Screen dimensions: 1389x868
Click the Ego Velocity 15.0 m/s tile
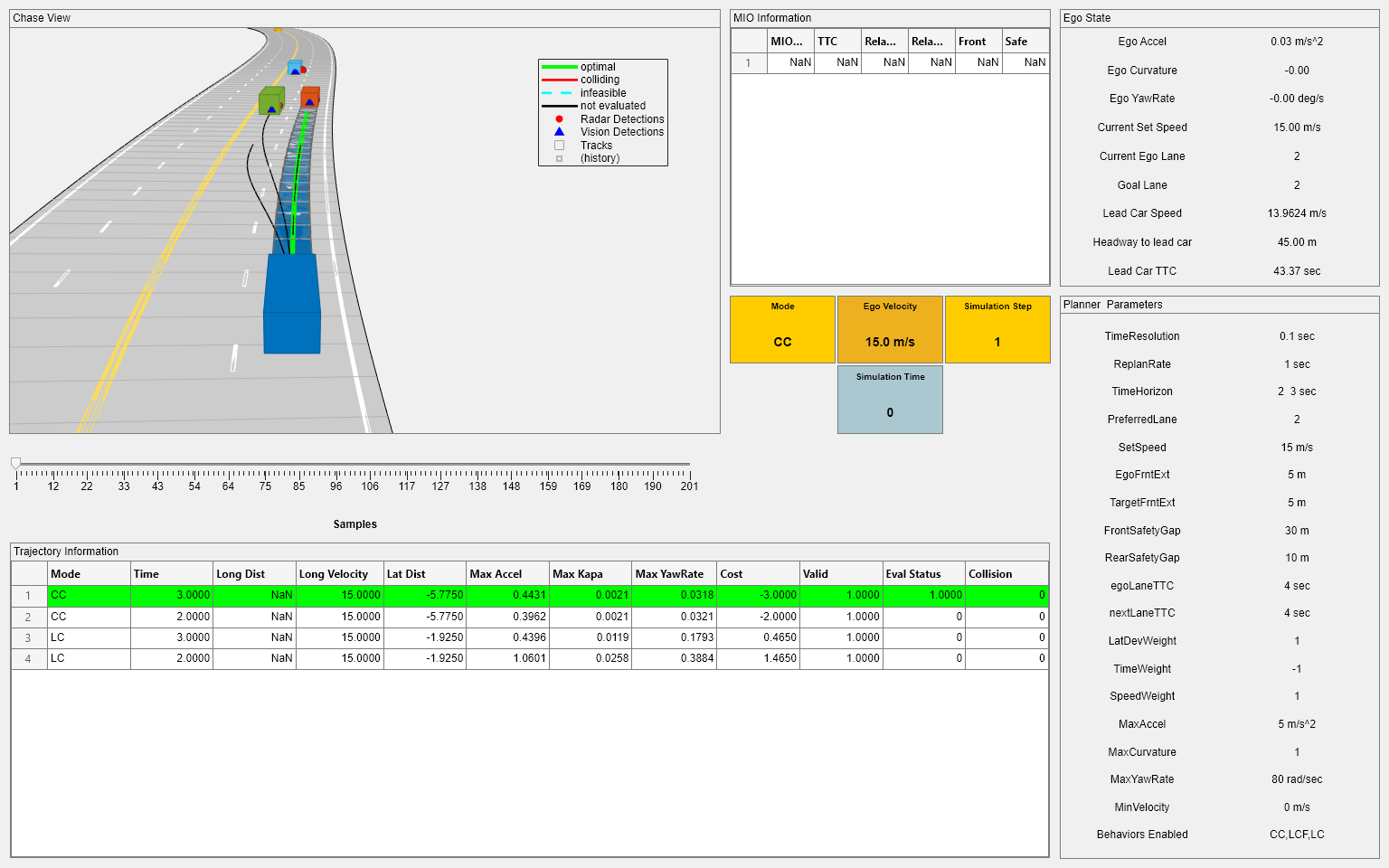pos(890,330)
